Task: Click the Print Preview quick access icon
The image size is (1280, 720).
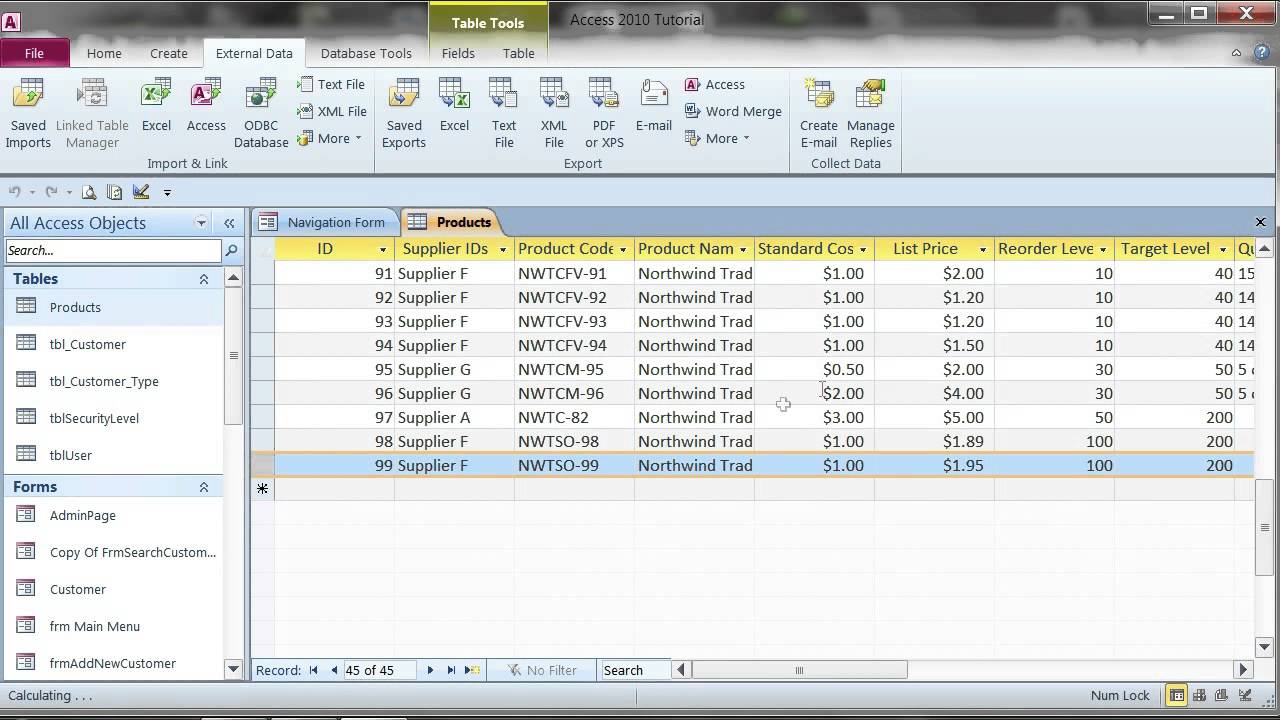Action: tap(89, 192)
